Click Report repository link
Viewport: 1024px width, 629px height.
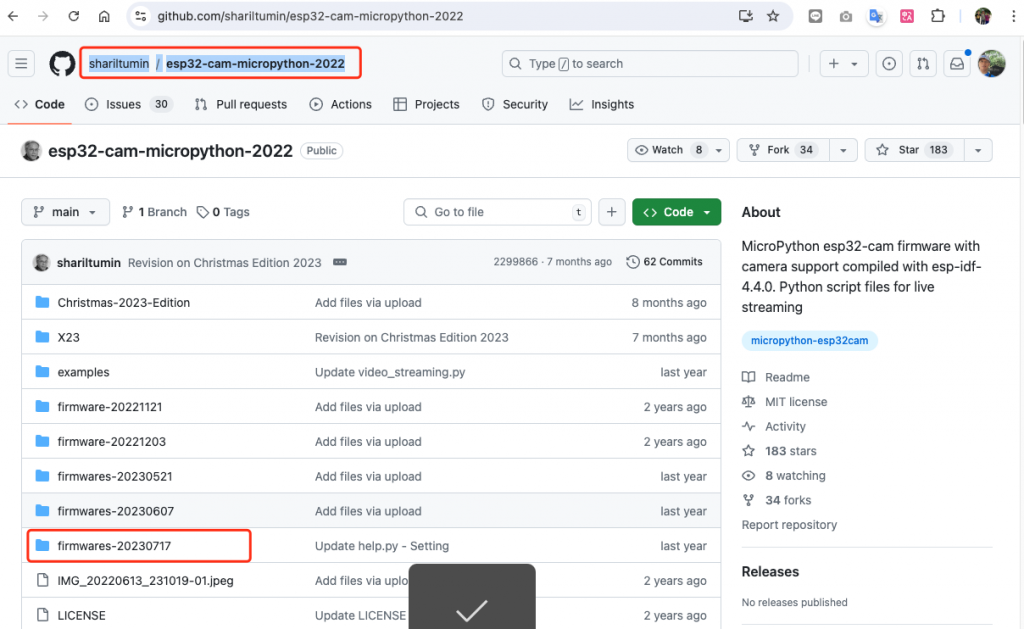[x=789, y=524]
